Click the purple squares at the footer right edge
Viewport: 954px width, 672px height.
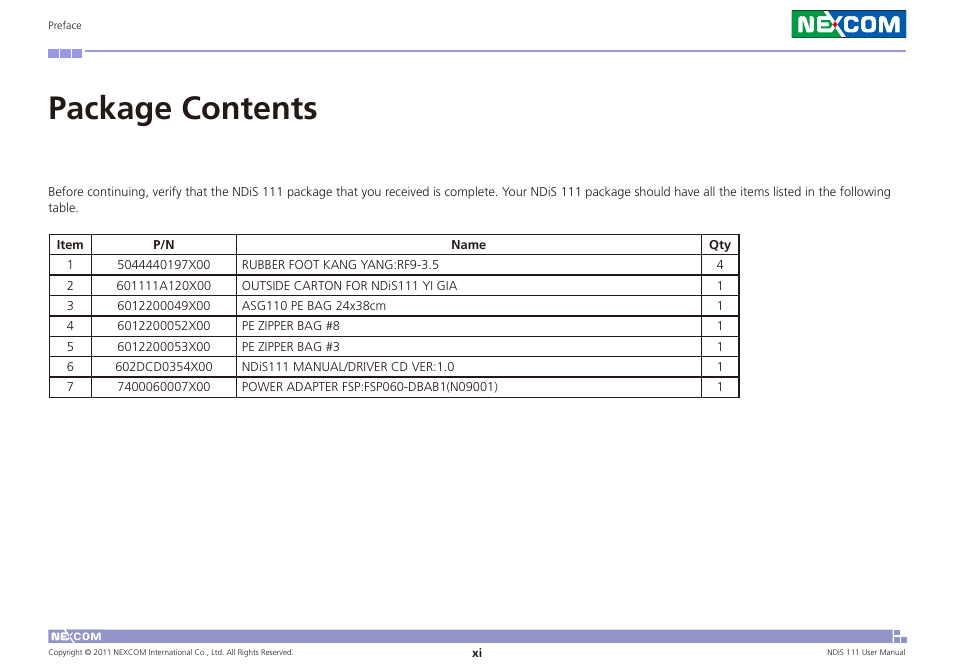click(x=899, y=636)
